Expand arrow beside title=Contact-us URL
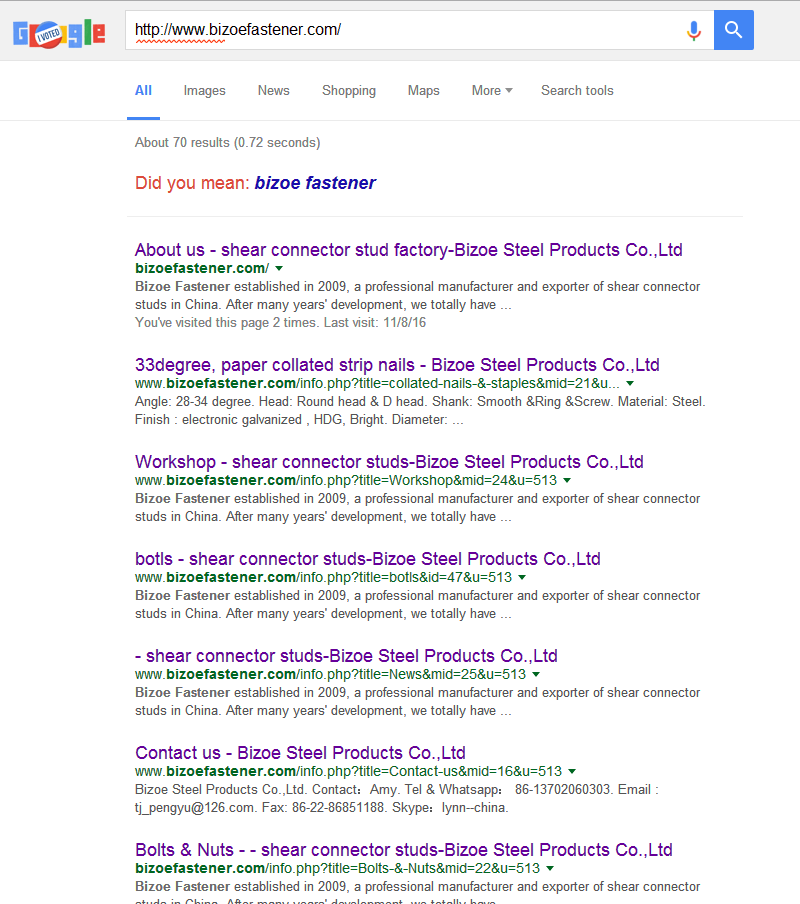The width and height of the screenshot is (800, 904). pyautogui.click(x=572, y=771)
